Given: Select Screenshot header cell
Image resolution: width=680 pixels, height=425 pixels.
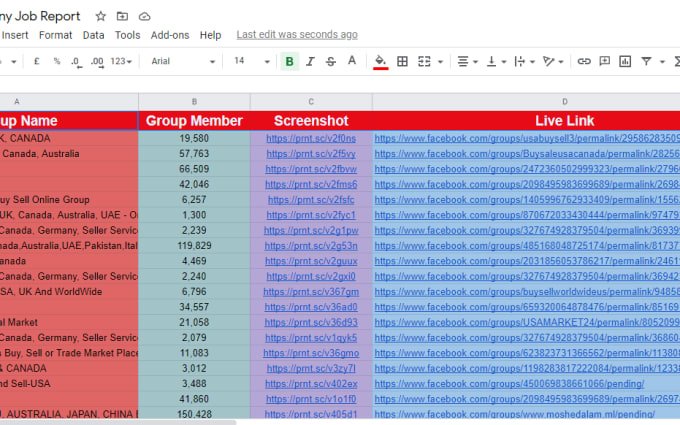Looking at the screenshot, I should (x=311, y=121).
